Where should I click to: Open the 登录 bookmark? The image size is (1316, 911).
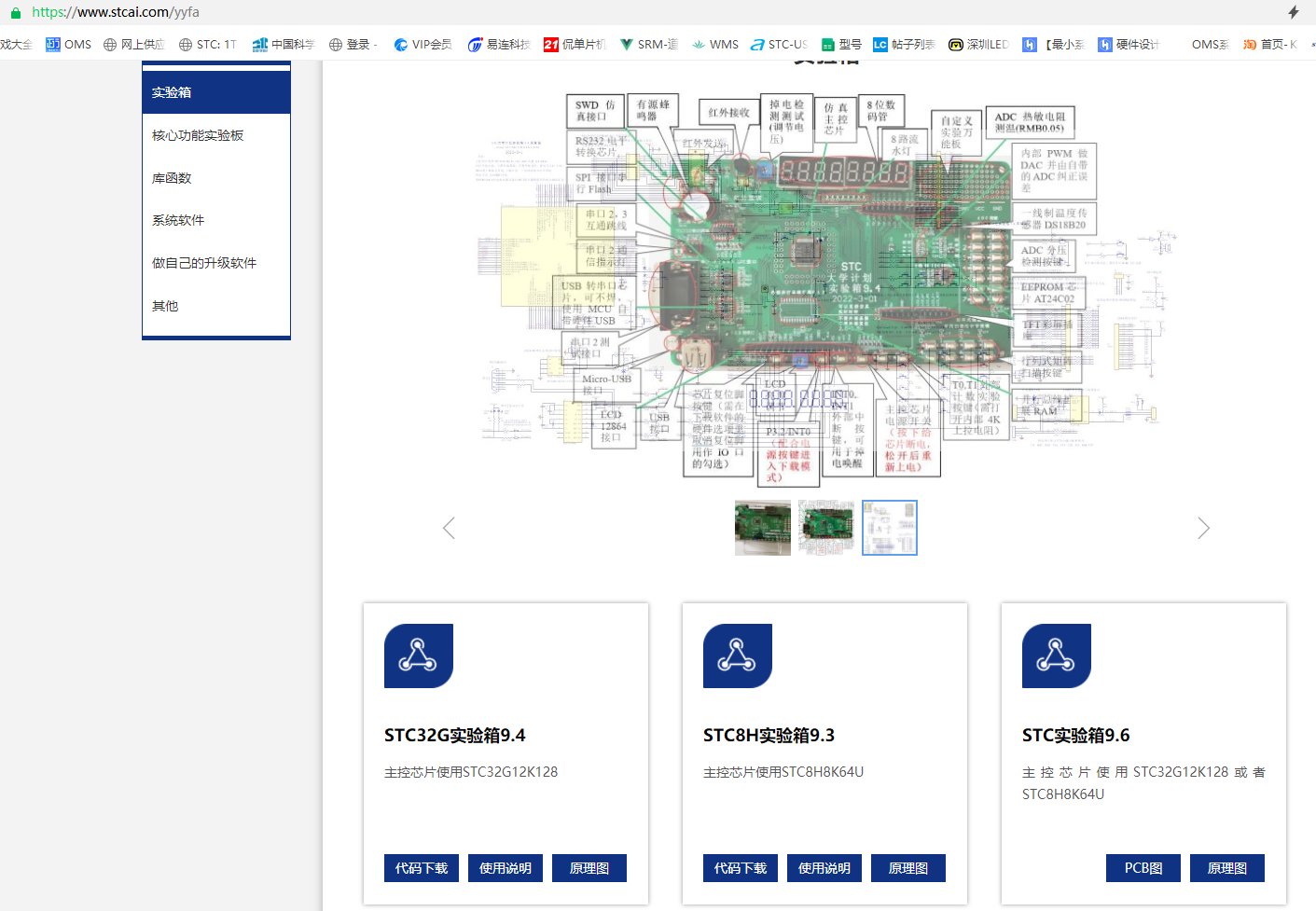point(353,44)
